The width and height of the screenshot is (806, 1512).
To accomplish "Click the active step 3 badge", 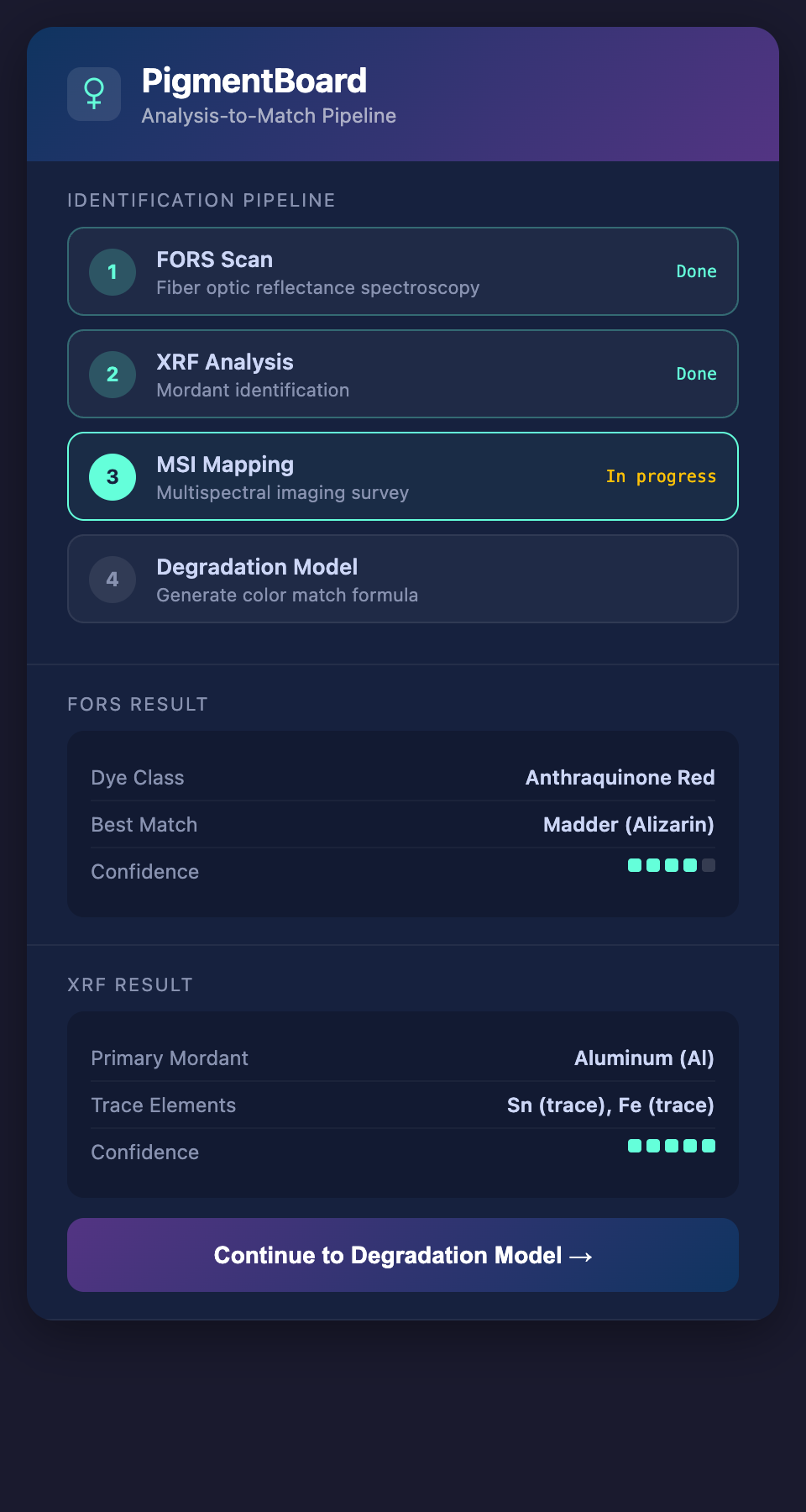I will [x=113, y=477].
